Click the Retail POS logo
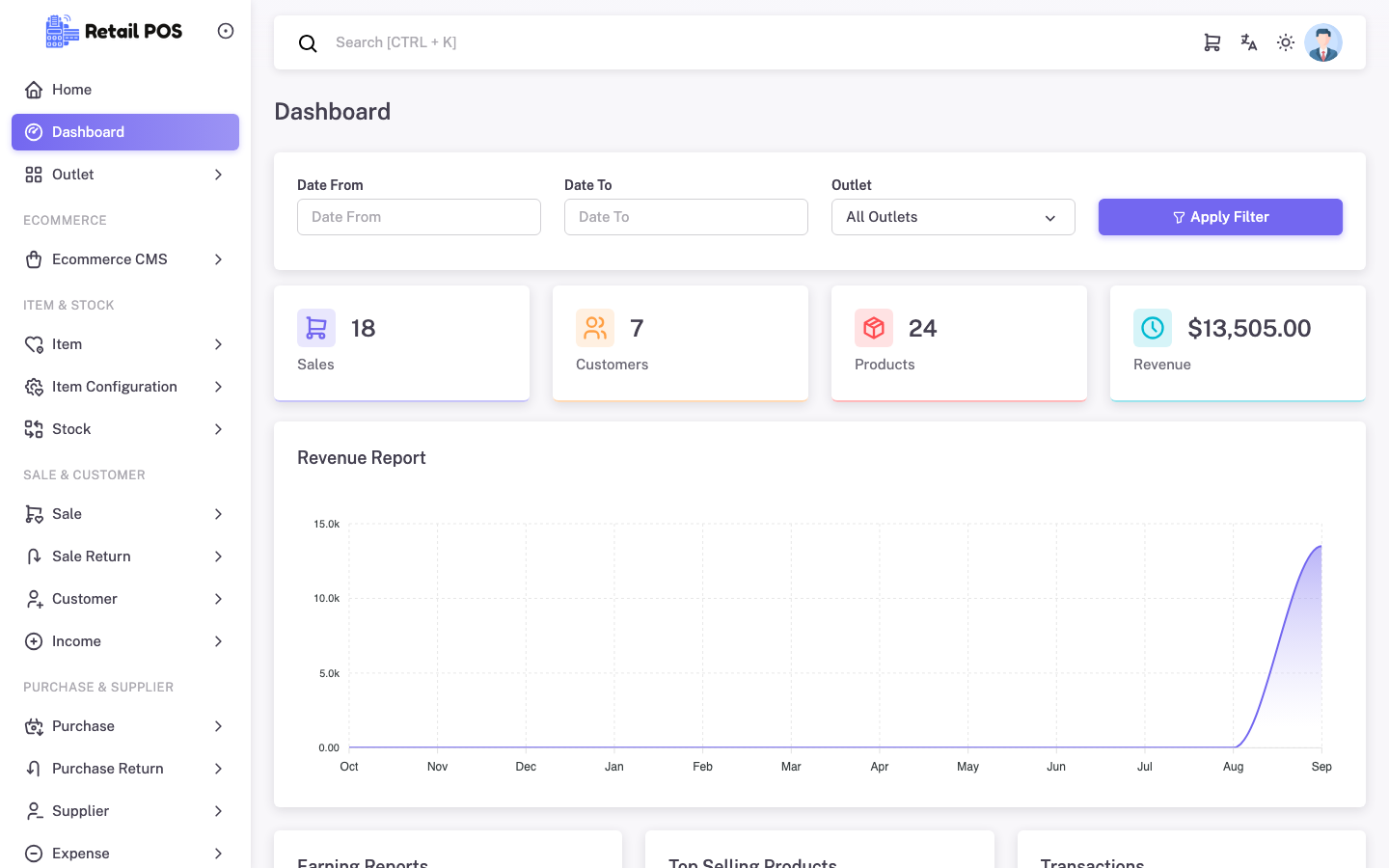Viewport: 1389px width, 868px height. pos(114,31)
